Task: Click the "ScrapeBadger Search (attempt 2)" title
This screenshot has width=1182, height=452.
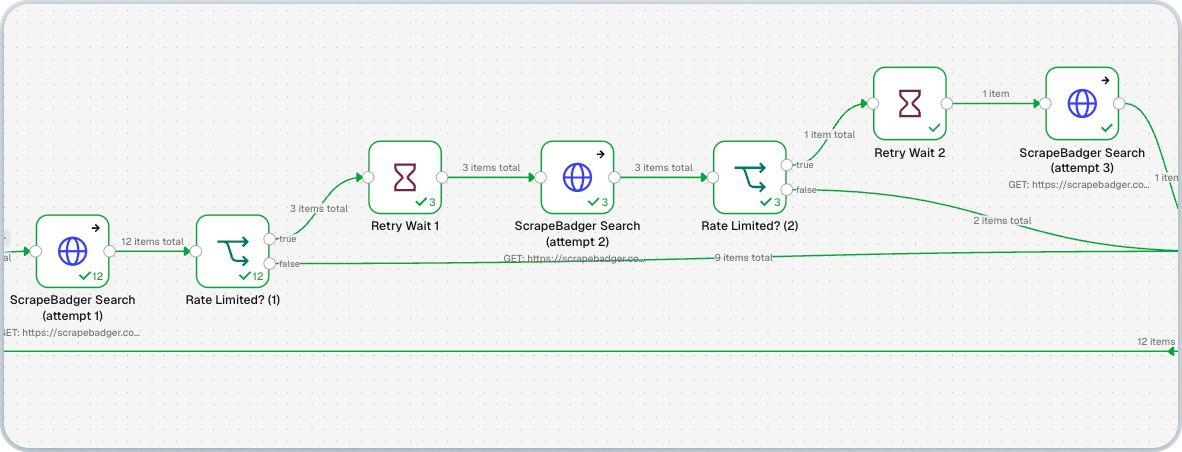Action: click(577, 234)
